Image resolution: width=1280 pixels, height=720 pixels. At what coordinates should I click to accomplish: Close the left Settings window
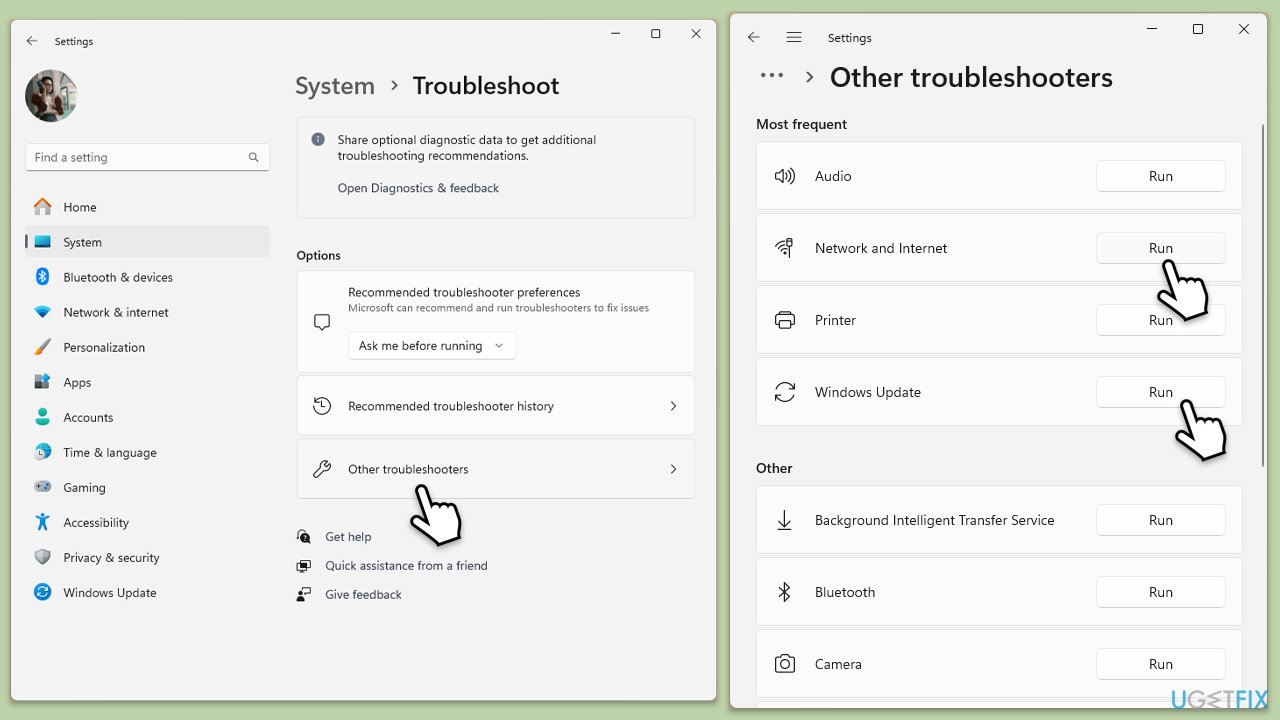point(696,34)
